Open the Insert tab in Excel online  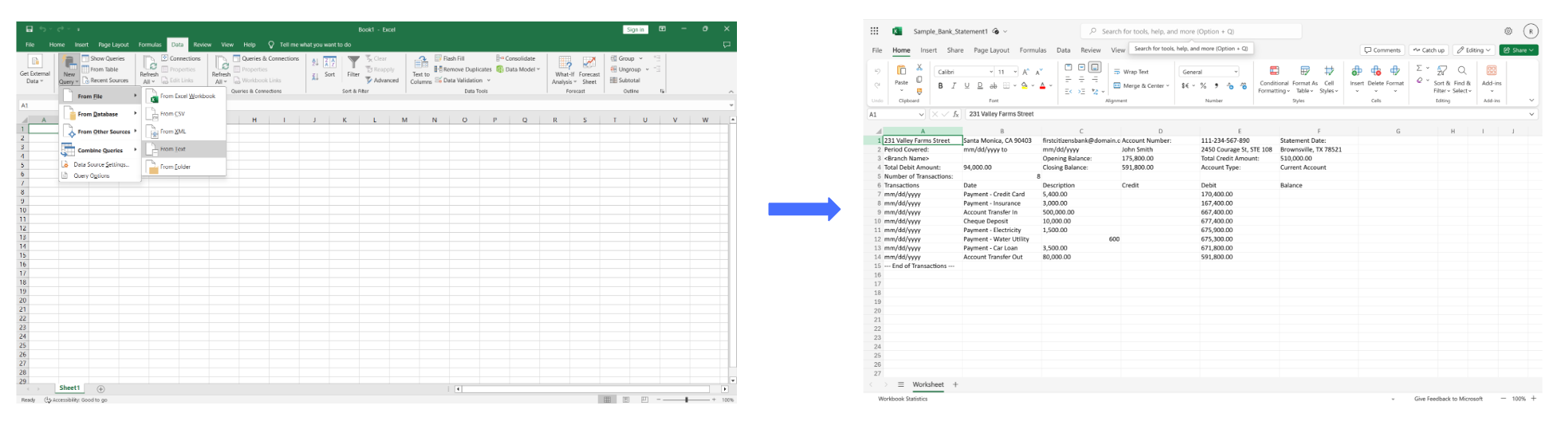(929, 50)
